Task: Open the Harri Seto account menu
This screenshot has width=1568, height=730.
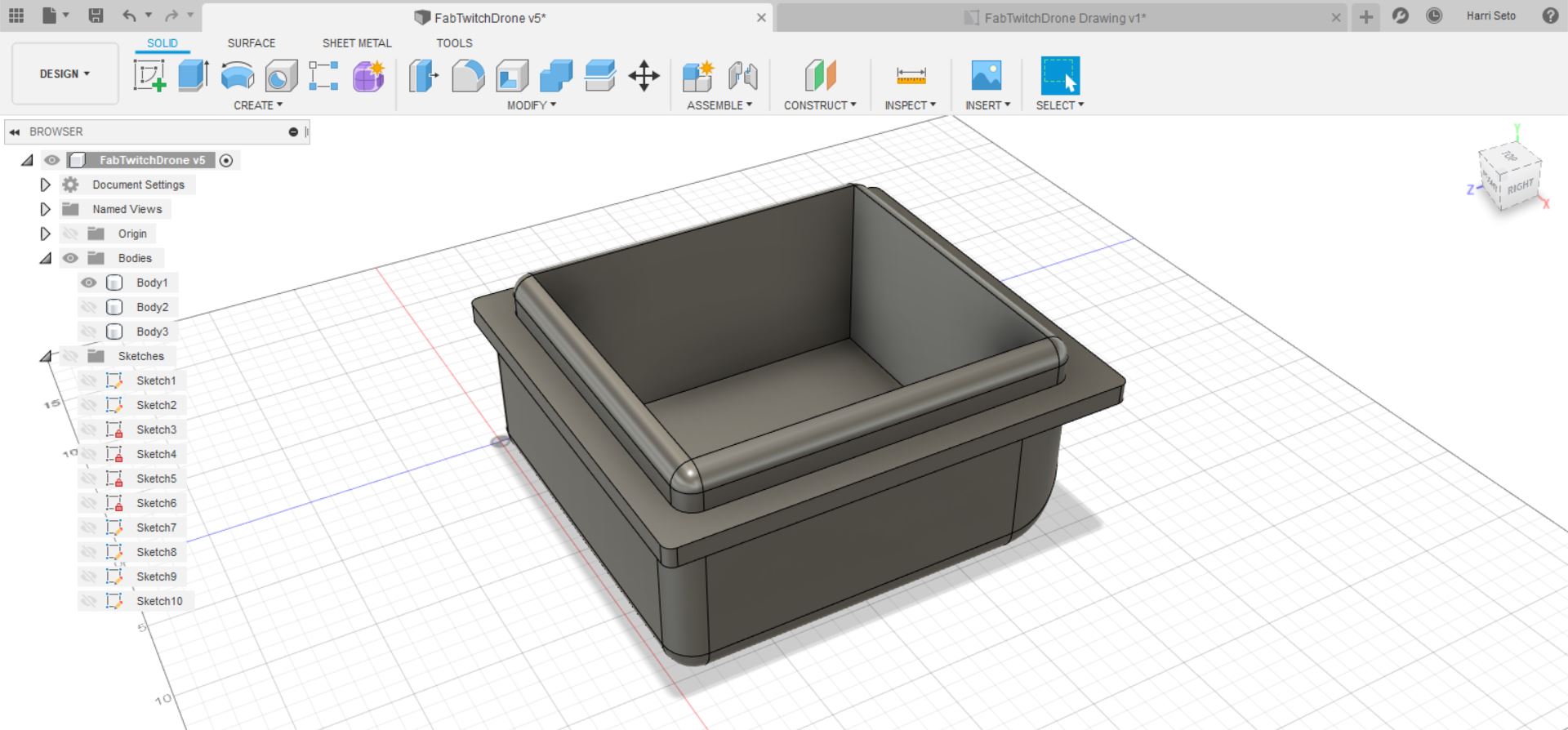Action: 1490,16
